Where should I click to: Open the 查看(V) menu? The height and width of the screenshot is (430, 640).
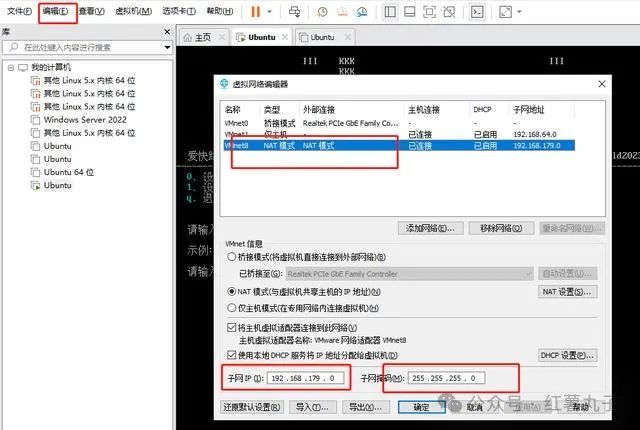click(92, 11)
